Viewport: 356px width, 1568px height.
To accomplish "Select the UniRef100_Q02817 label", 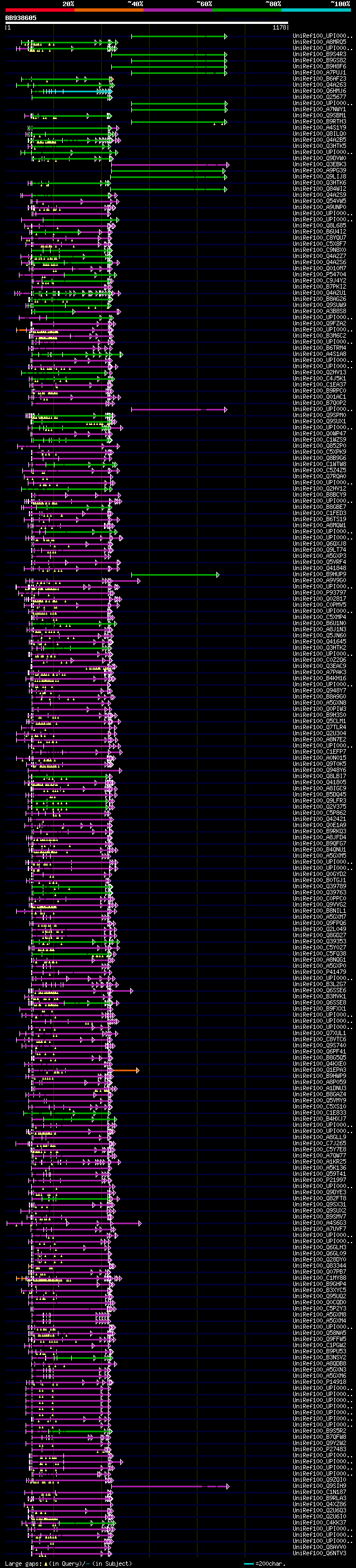I will (x=319, y=599).
